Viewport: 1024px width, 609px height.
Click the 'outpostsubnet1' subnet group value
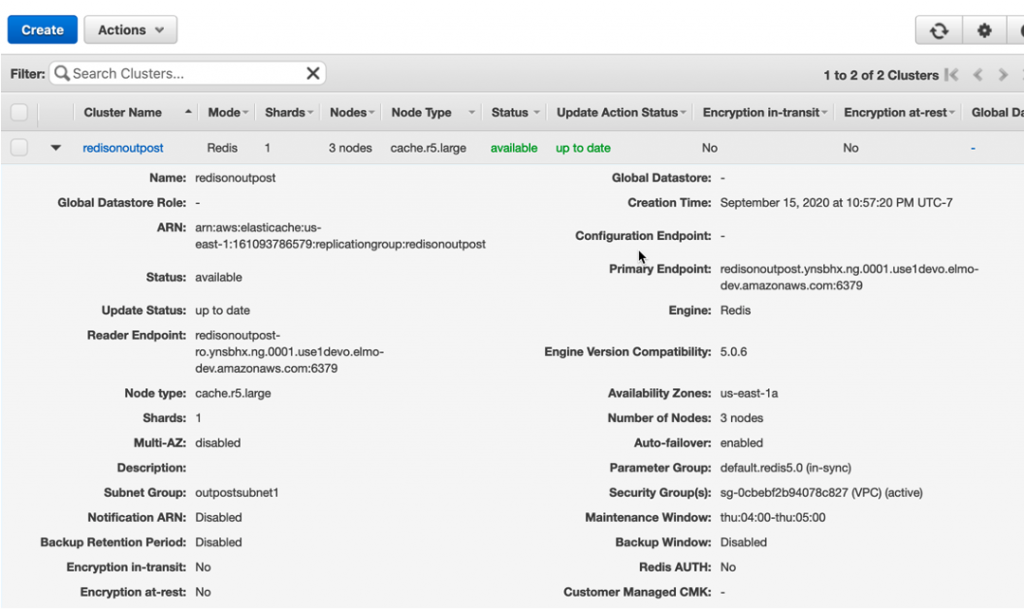pos(236,492)
